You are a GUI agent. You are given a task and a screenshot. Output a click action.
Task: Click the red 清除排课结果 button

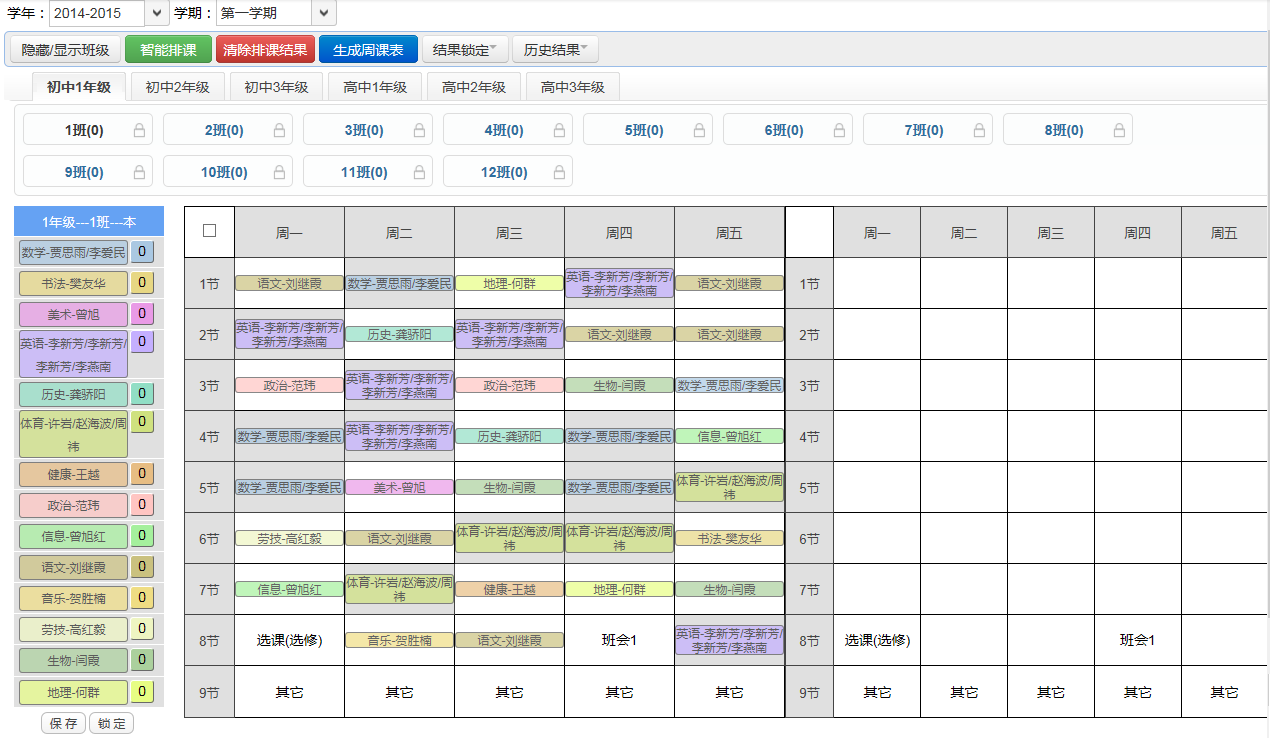click(x=265, y=50)
